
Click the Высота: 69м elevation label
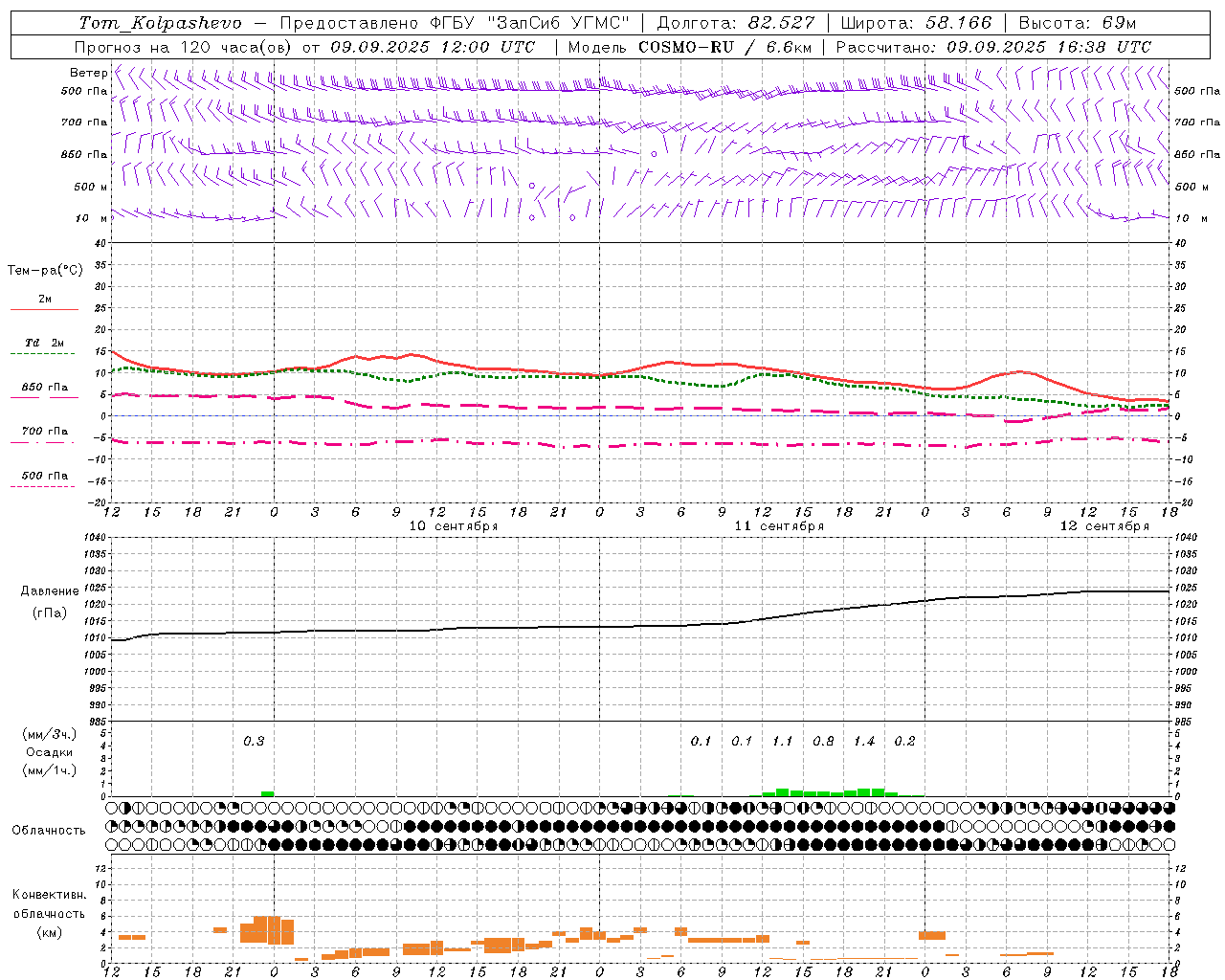pyautogui.click(x=1077, y=23)
